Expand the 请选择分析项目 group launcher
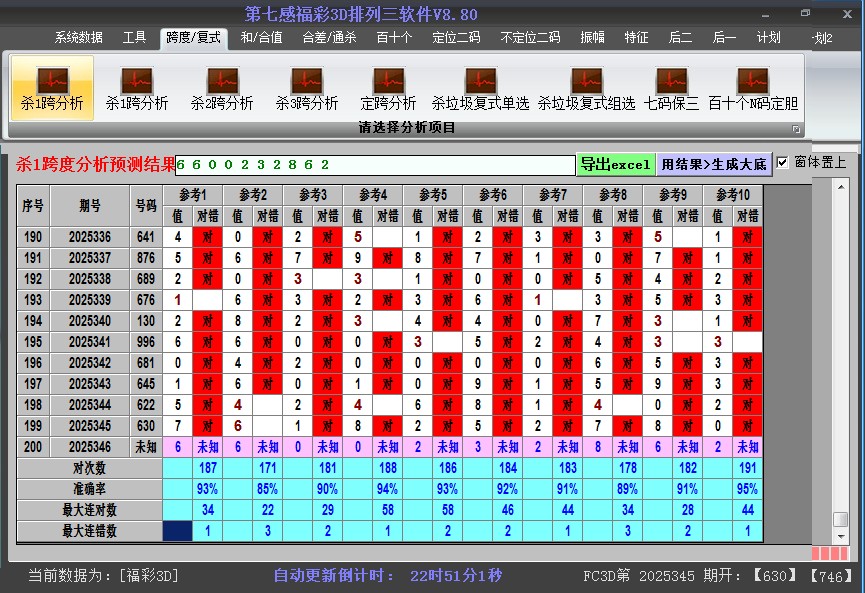Viewport: 865px width, 593px height. 797,129
